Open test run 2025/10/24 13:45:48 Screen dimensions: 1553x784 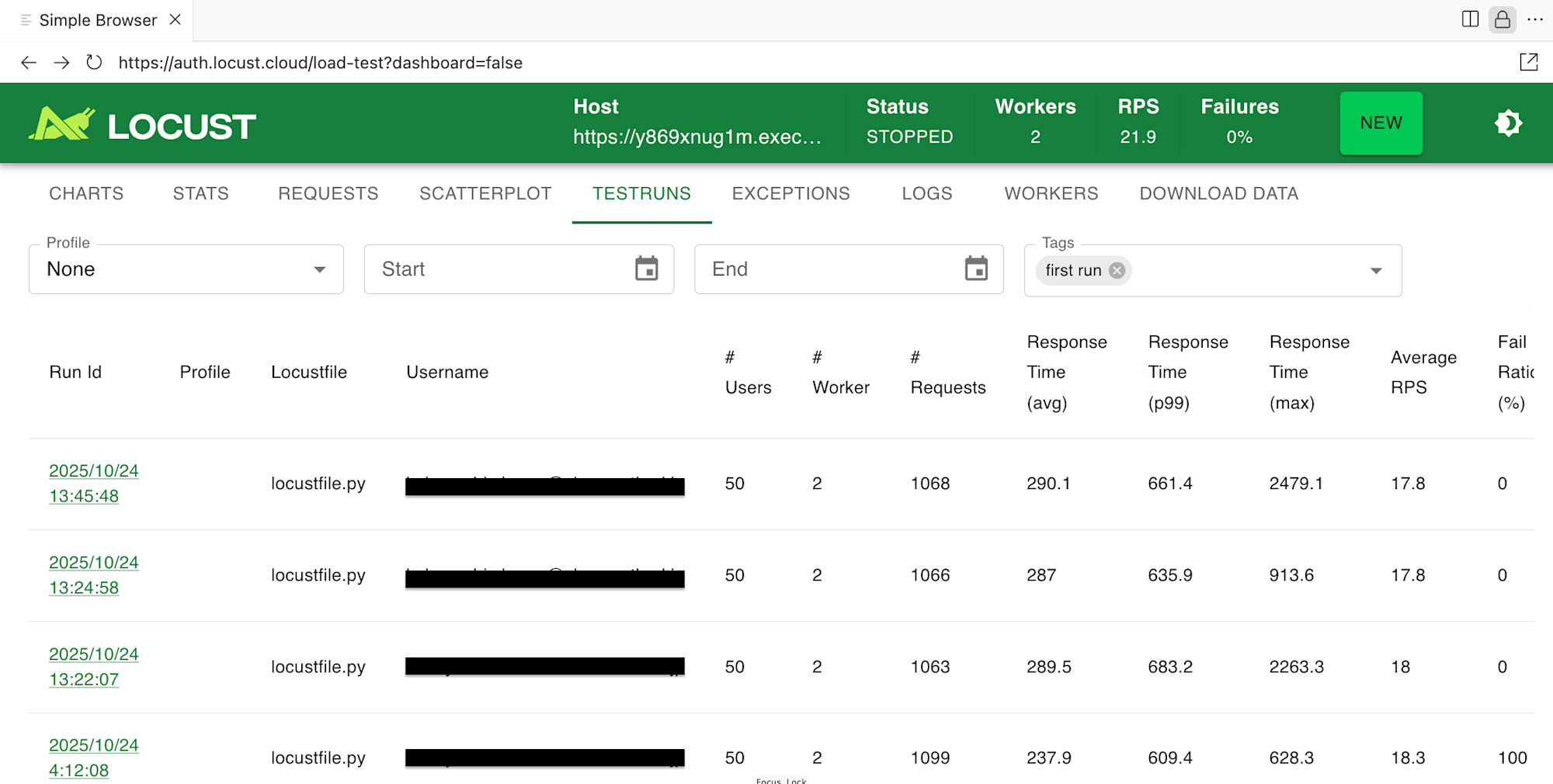coord(93,483)
